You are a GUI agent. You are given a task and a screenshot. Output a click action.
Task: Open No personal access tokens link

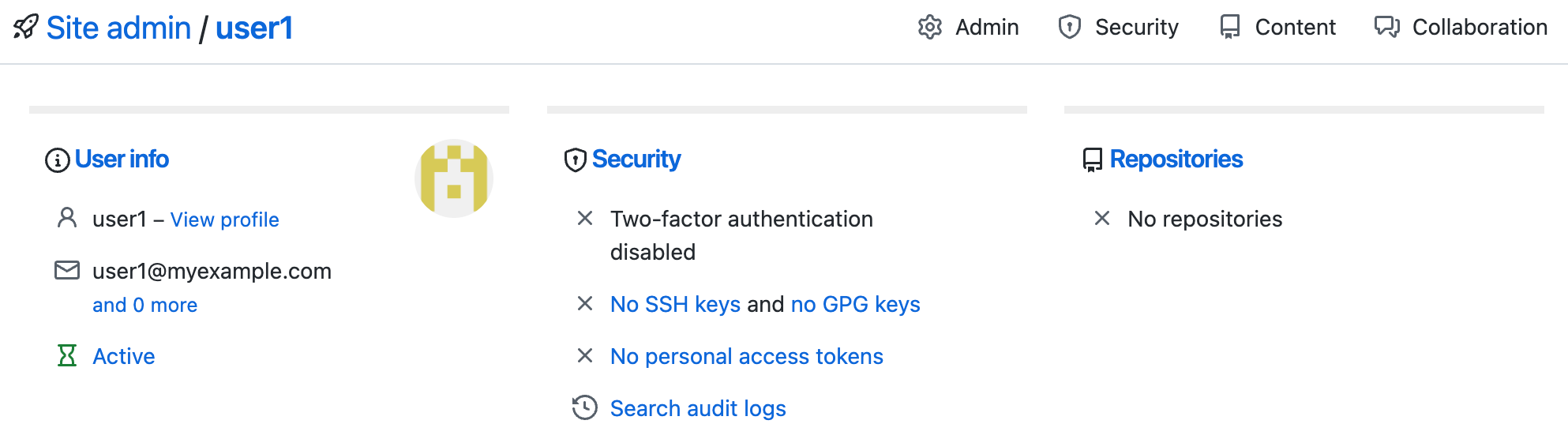pos(746,356)
